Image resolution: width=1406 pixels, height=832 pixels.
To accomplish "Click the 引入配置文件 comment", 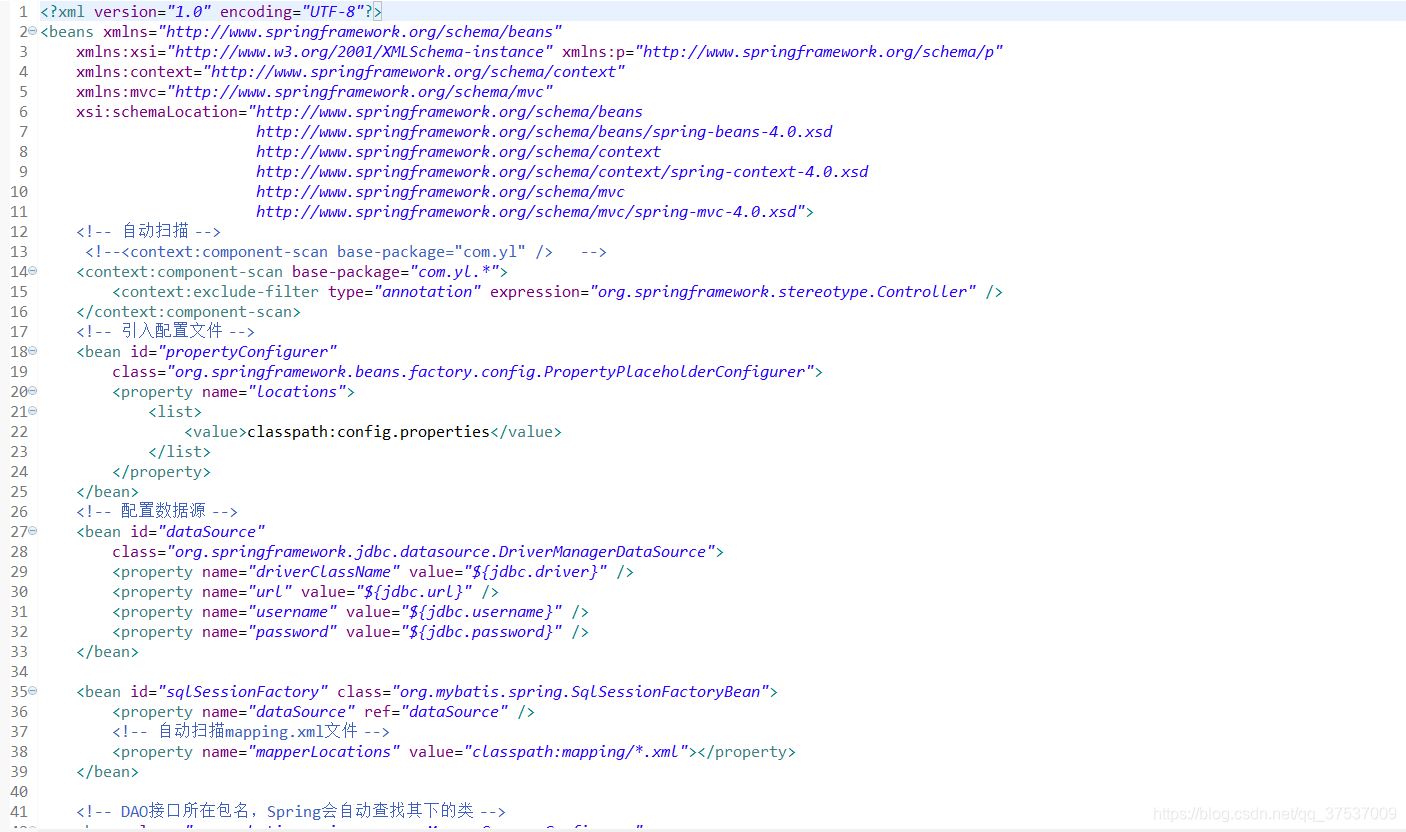I will click(x=166, y=332).
